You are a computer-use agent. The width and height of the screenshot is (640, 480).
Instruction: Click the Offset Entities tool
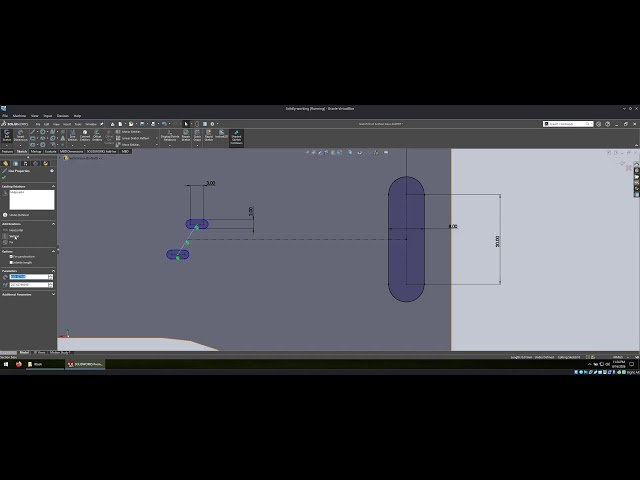coord(97,135)
